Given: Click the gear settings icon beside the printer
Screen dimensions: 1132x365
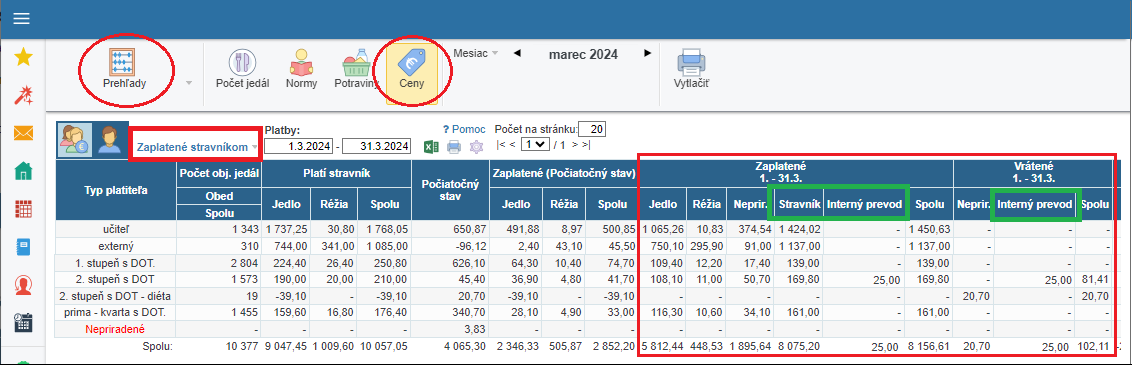Looking at the screenshot, I should [x=476, y=147].
